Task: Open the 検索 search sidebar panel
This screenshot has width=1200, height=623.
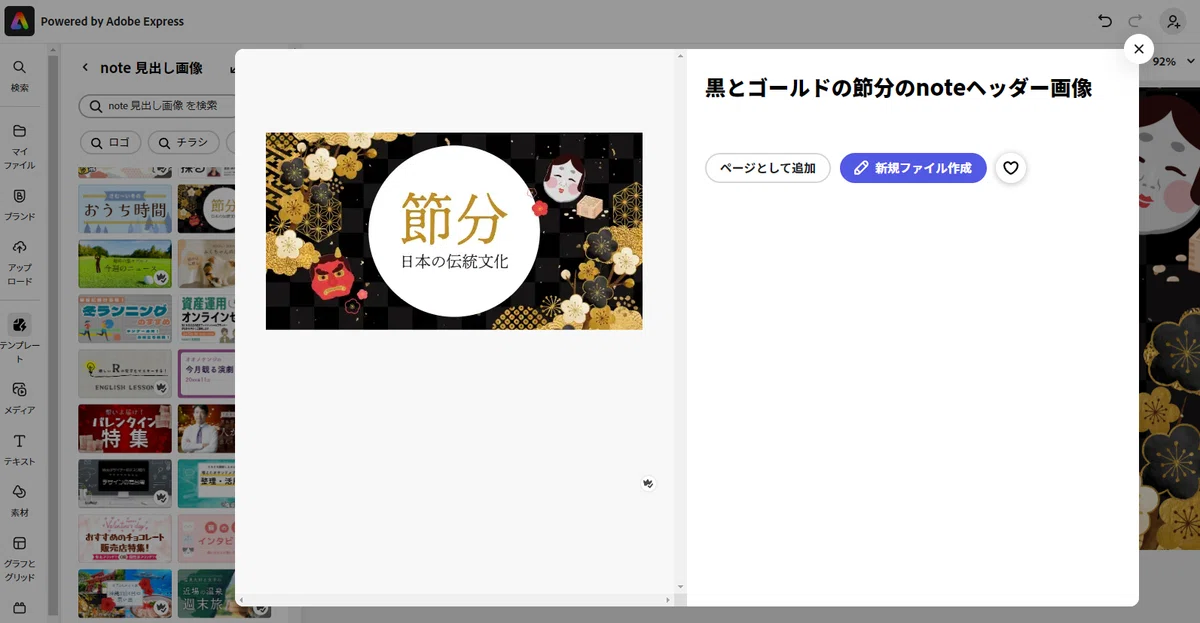Action: tap(20, 76)
